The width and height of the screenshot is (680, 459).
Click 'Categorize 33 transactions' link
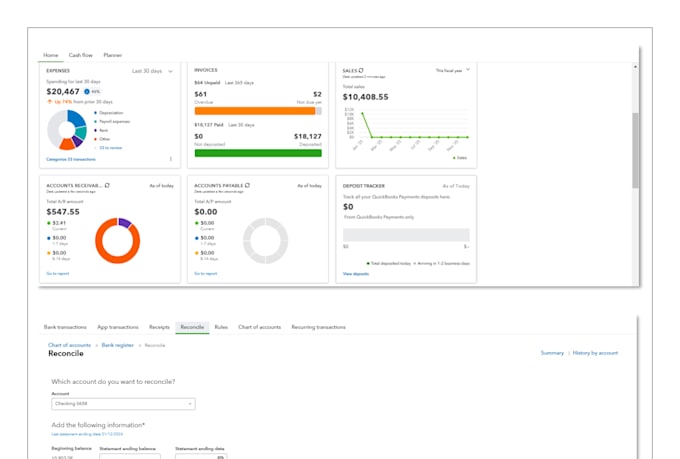[71, 159]
